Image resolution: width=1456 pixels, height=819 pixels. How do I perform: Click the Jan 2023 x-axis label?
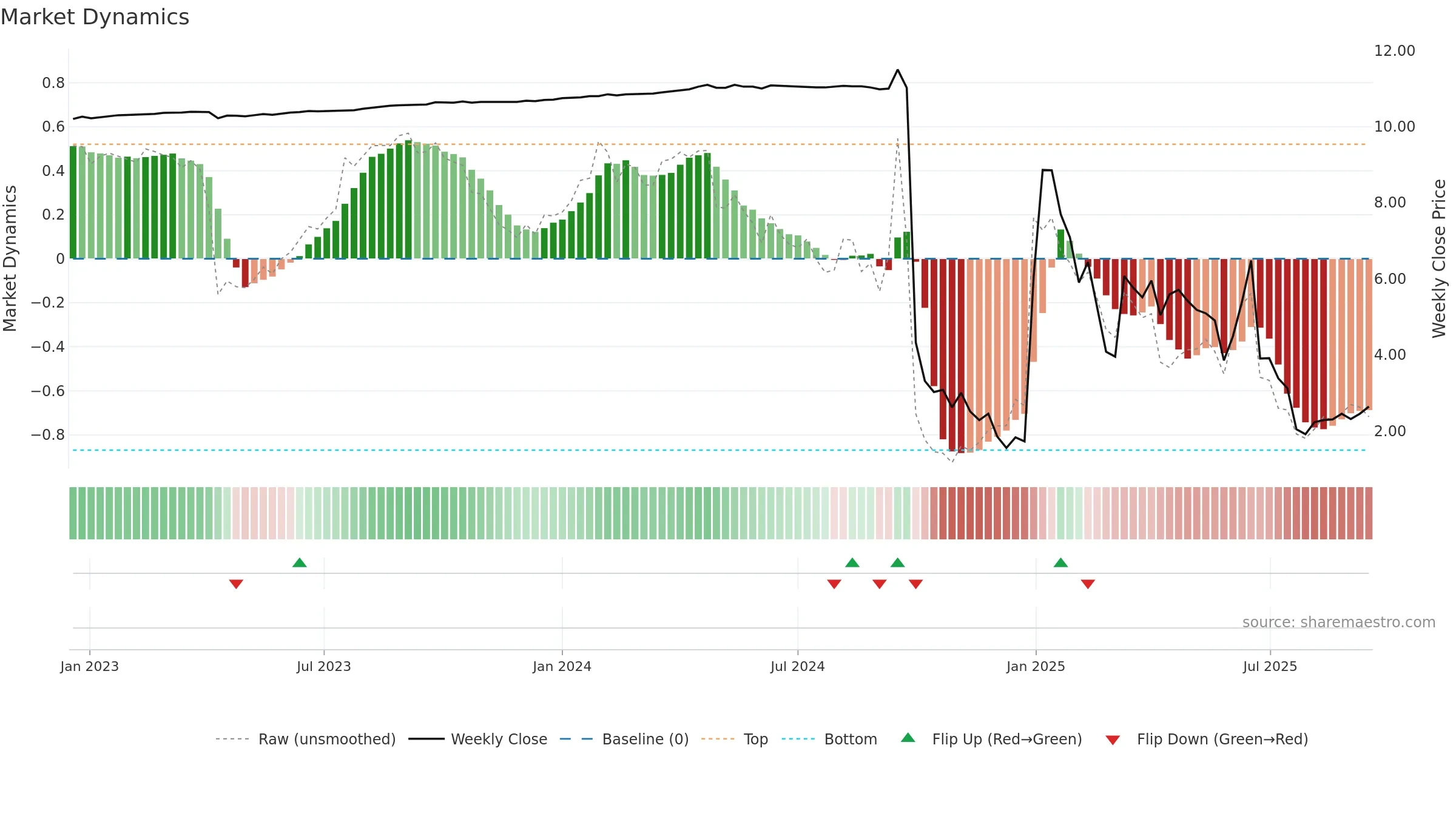click(90, 666)
